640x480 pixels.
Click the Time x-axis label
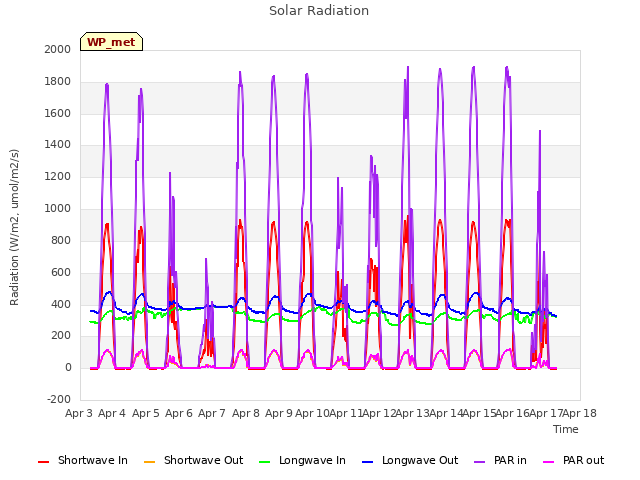pos(566,429)
